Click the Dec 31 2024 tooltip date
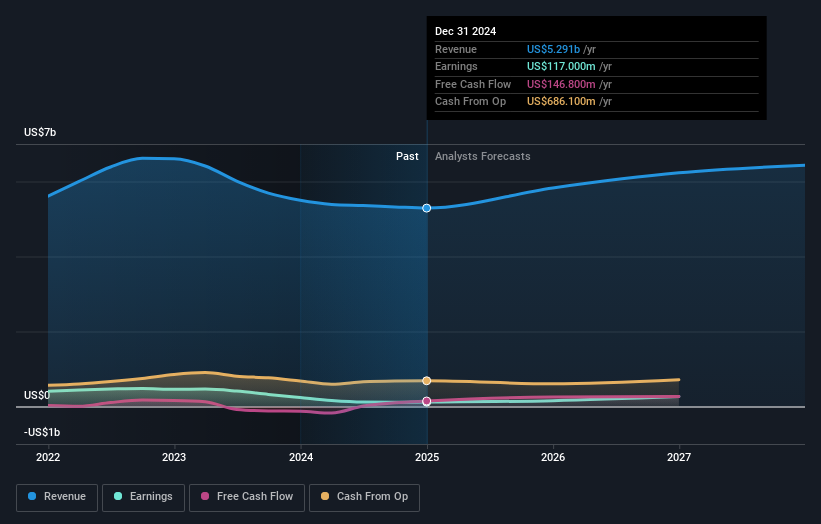Screen dimensions: 821x524 click(x=465, y=31)
